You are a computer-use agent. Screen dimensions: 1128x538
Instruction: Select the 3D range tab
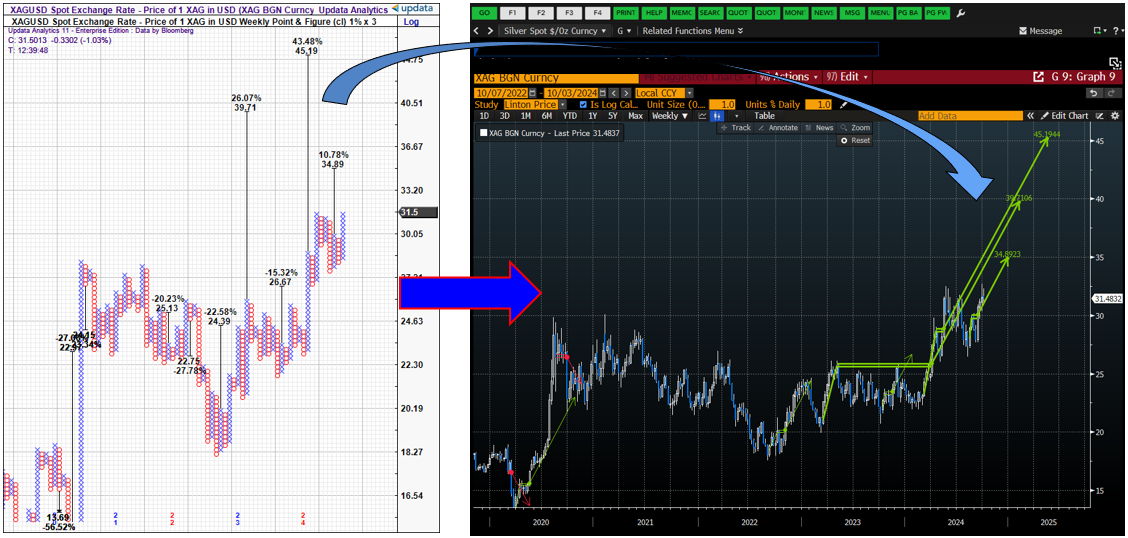[505, 116]
